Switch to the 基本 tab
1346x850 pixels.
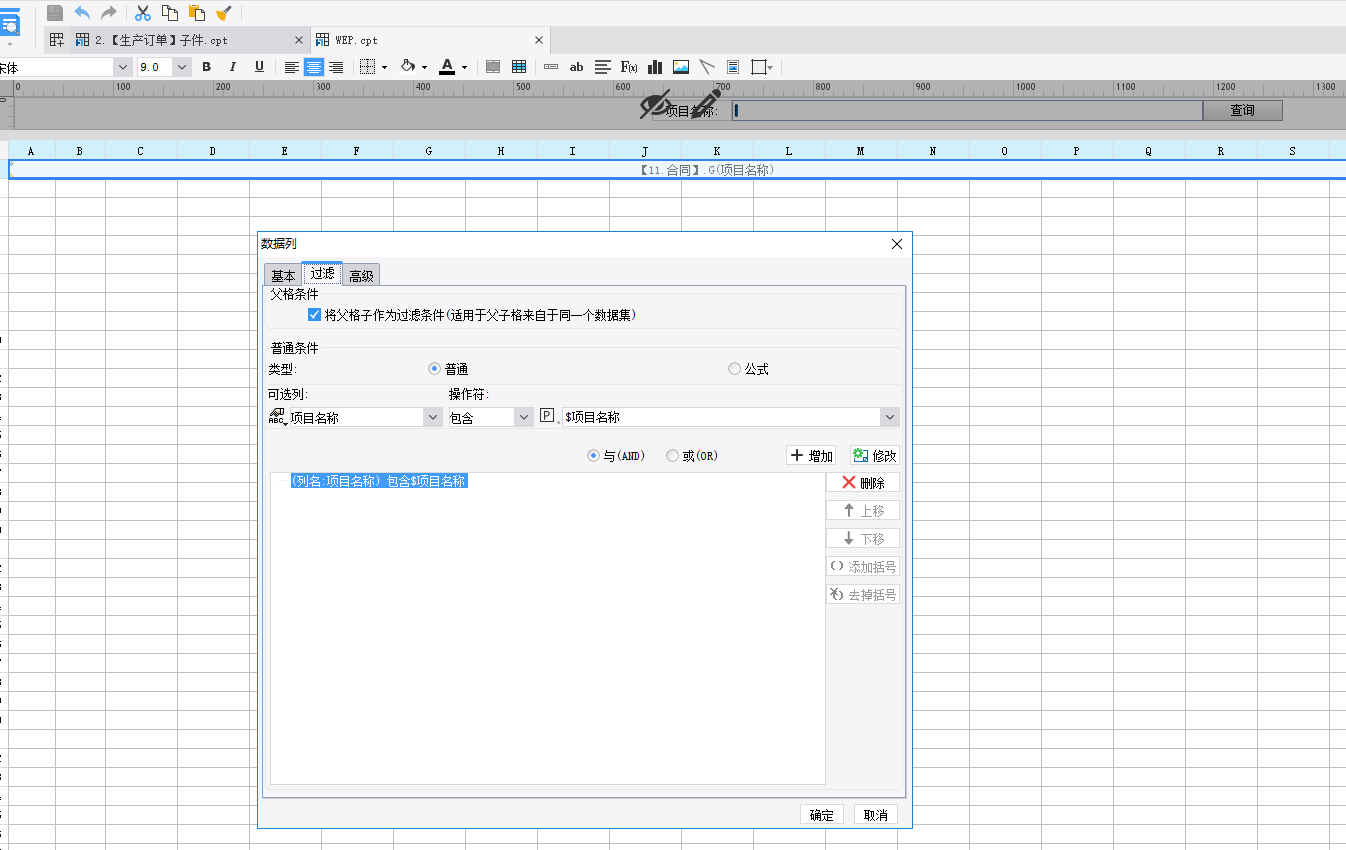[x=283, y=276]
